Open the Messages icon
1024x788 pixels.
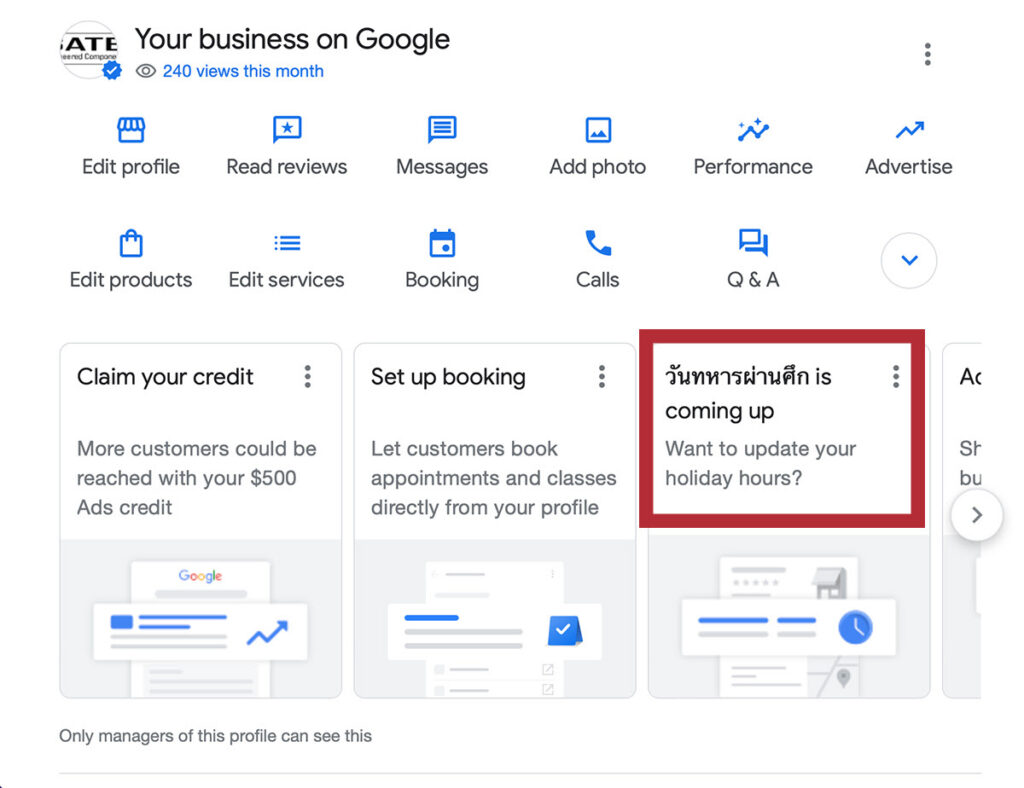pos(442,130)
